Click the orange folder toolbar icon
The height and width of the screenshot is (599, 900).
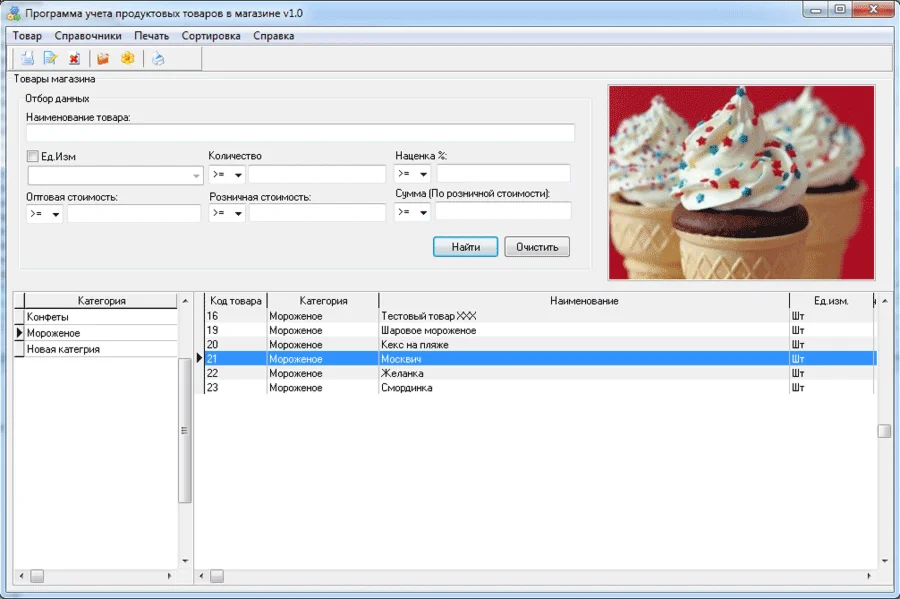coord(103,58)
